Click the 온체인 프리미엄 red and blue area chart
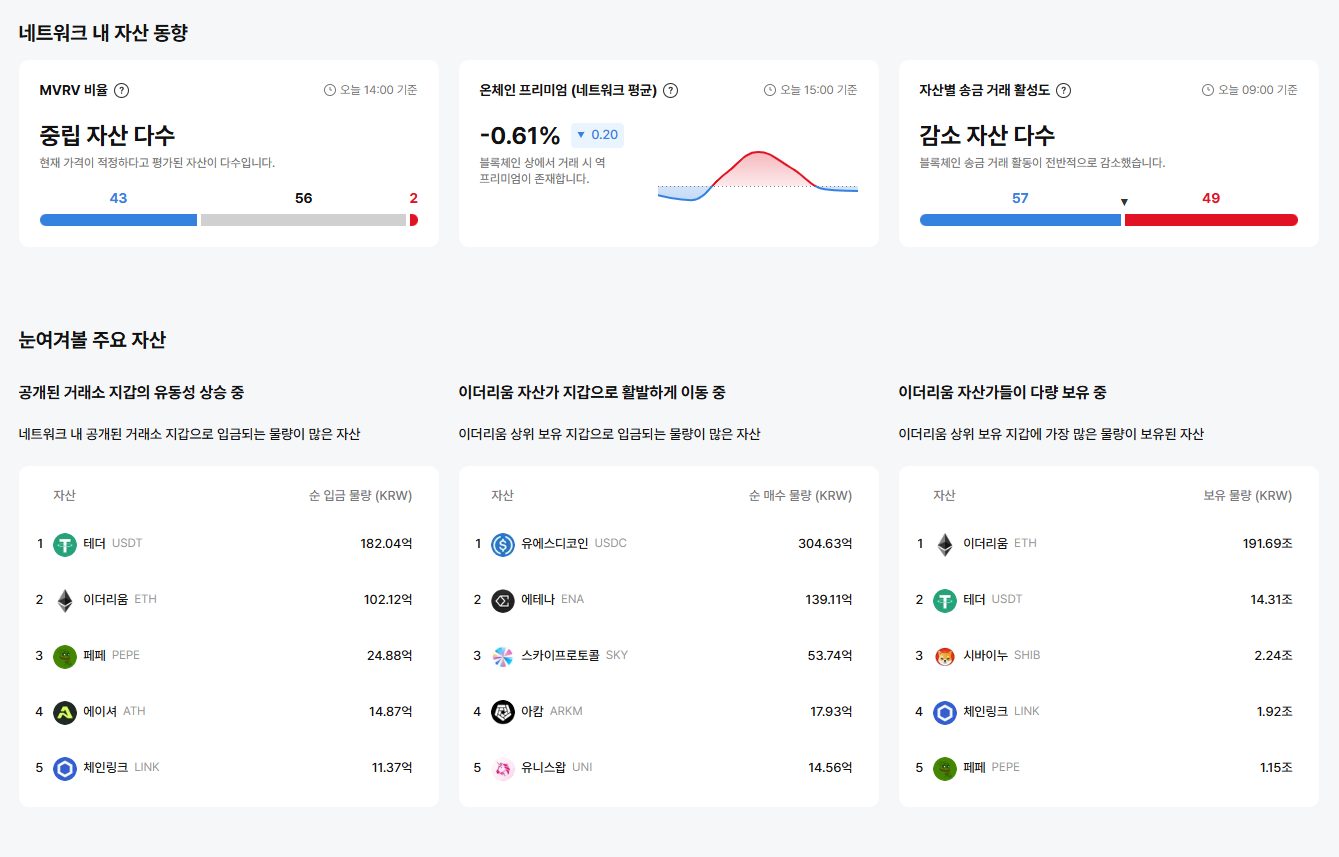1339x857 pixels. point(758,176)
